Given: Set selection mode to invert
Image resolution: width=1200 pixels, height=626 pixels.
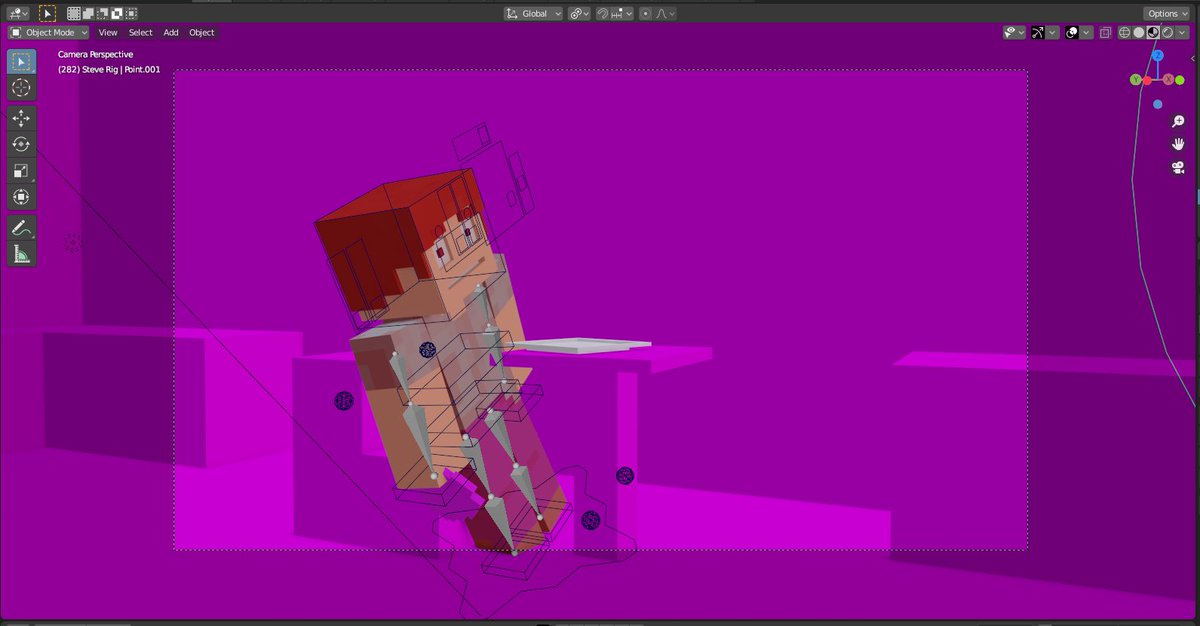Looking at the screenshot, I should (117, 14).
